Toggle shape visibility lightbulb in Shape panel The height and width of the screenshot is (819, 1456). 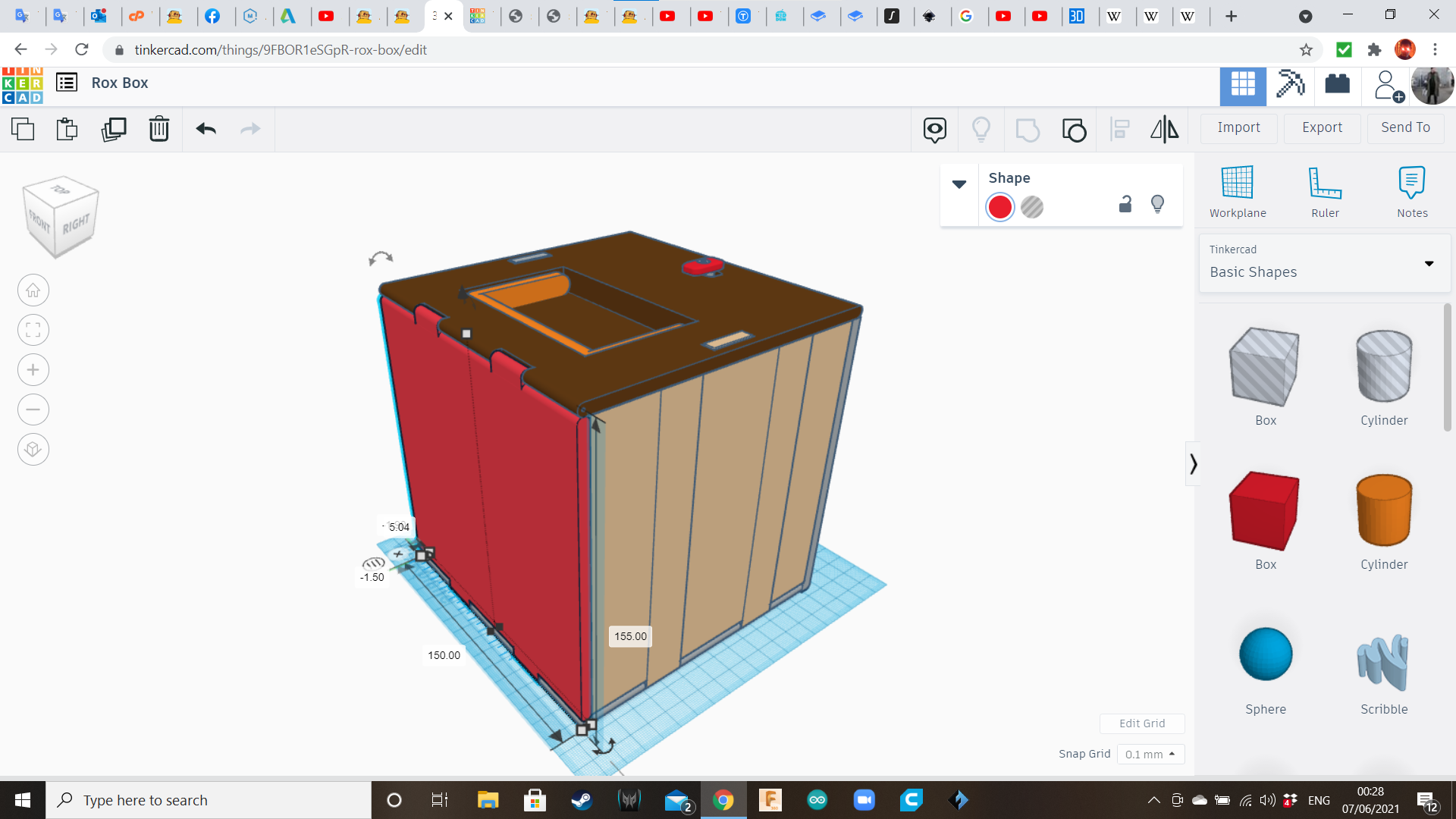pyautogui.click(x=1157, y=204)
